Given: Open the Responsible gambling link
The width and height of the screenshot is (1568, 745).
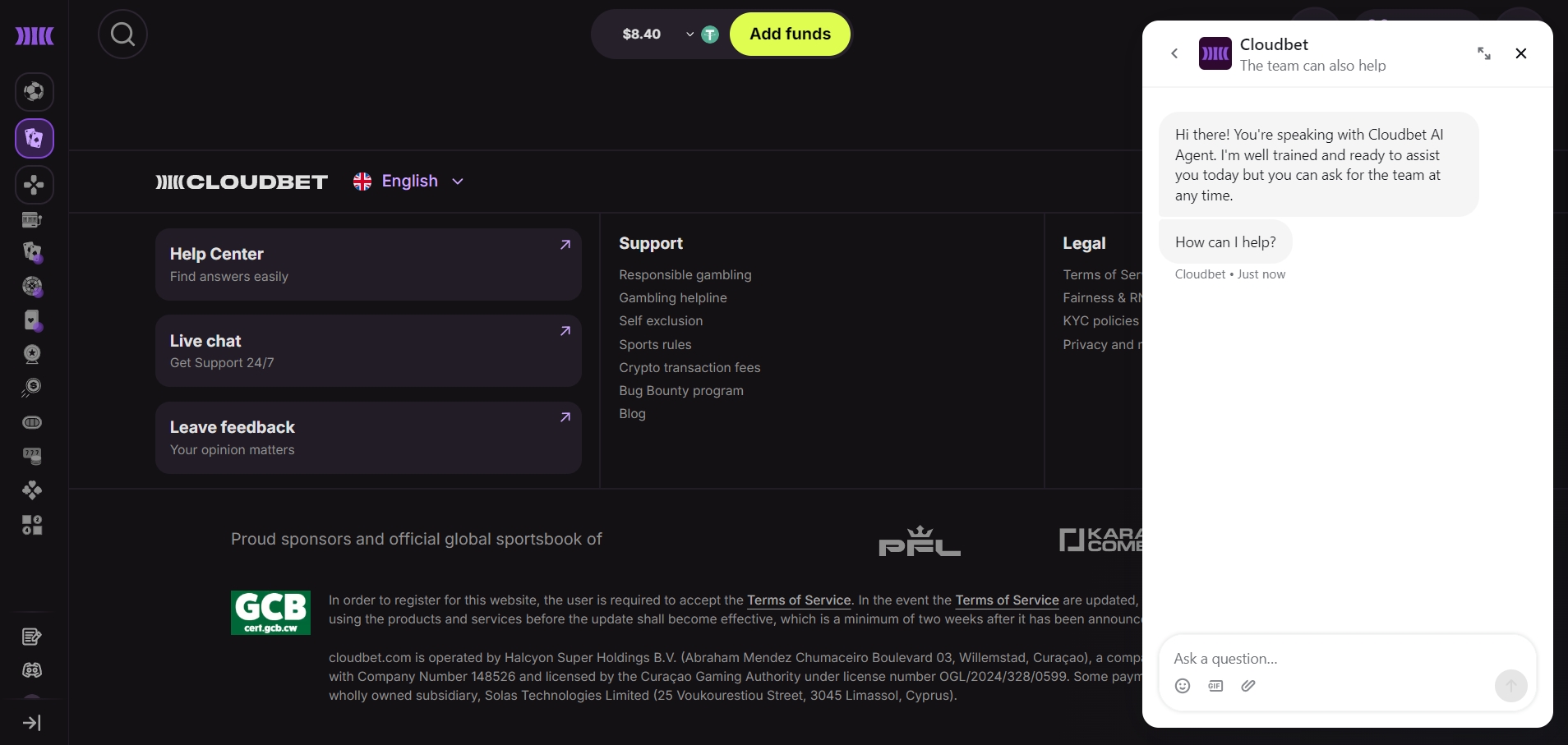Looking at the screenshot, I should point(685,275).
